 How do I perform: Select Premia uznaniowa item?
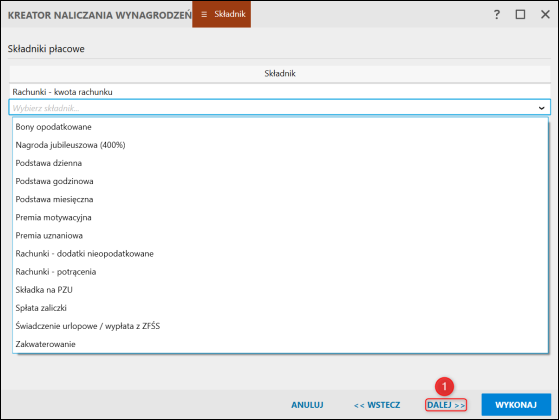coord(280,236)
